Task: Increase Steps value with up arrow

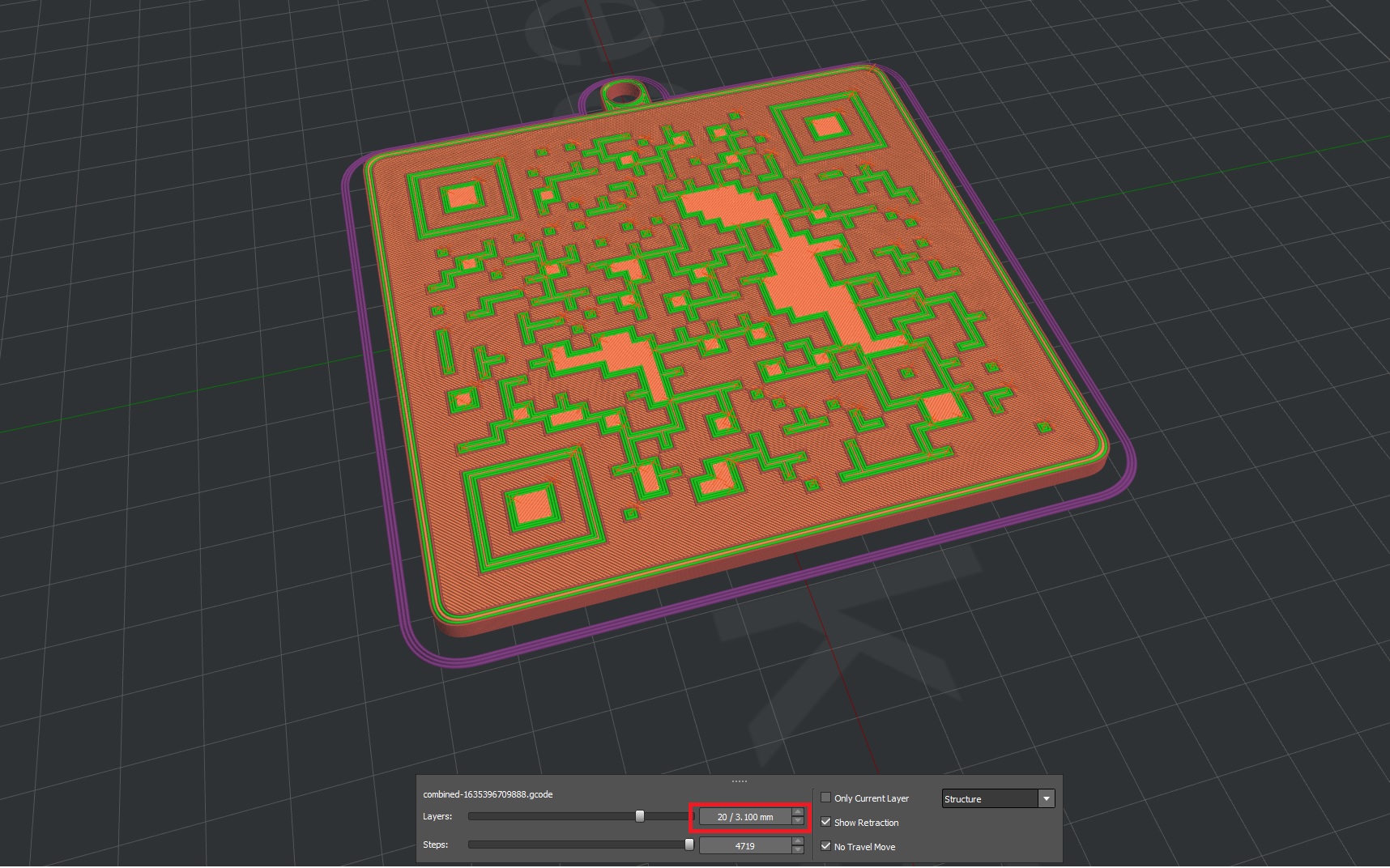Action: tap(798, 841)
